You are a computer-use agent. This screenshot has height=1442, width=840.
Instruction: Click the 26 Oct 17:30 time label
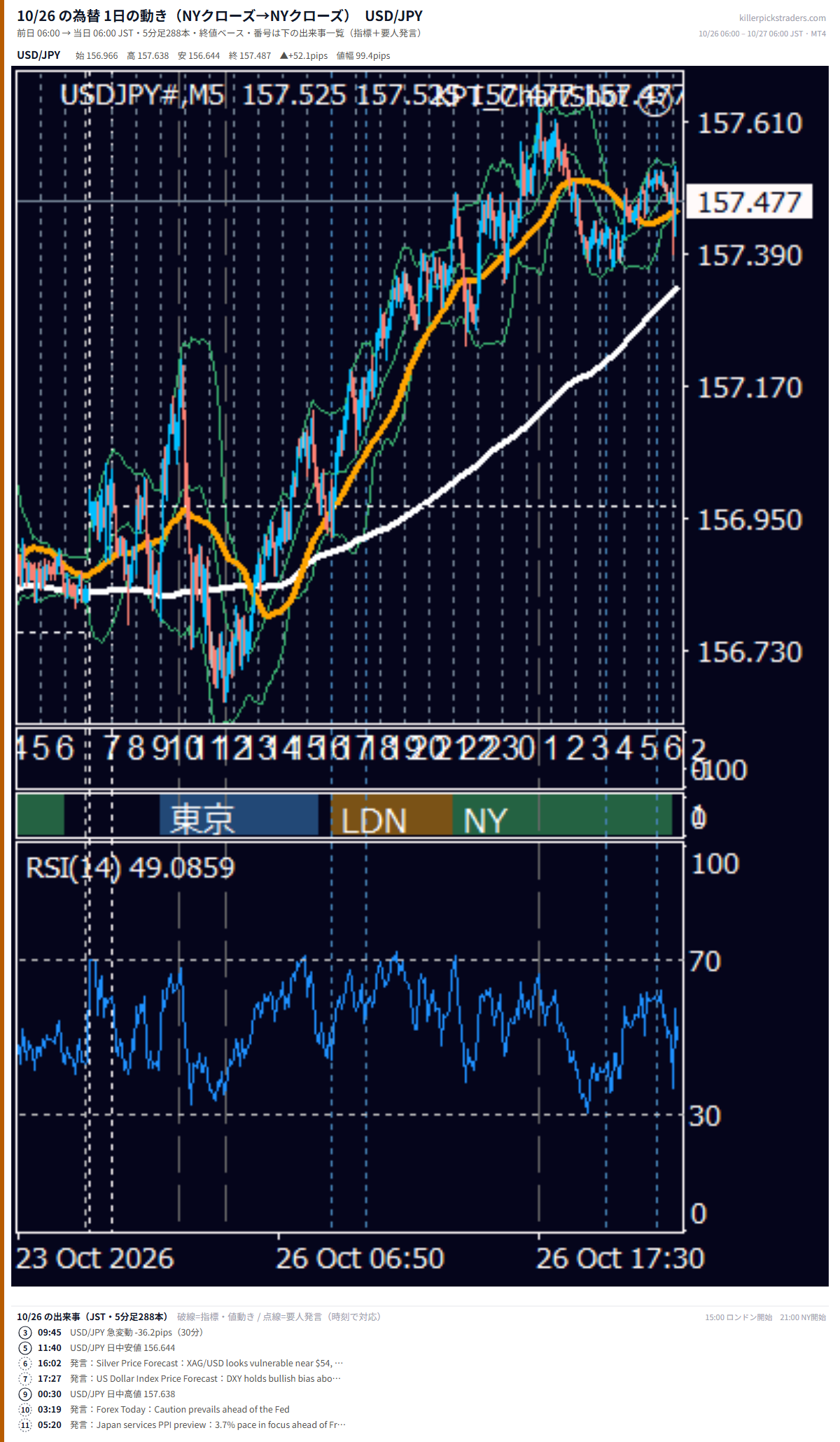(620, 1259)
